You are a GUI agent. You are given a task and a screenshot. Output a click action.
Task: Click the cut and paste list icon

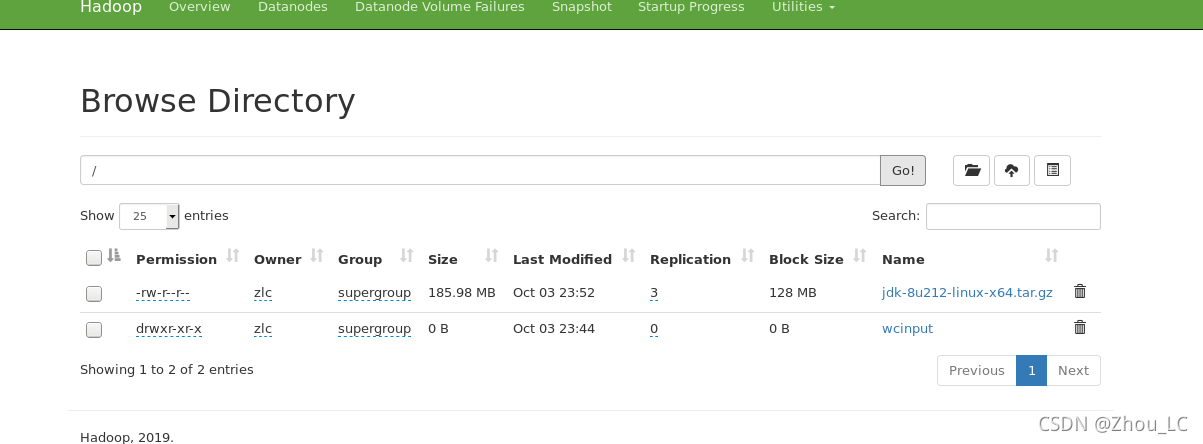(1052, 170)
